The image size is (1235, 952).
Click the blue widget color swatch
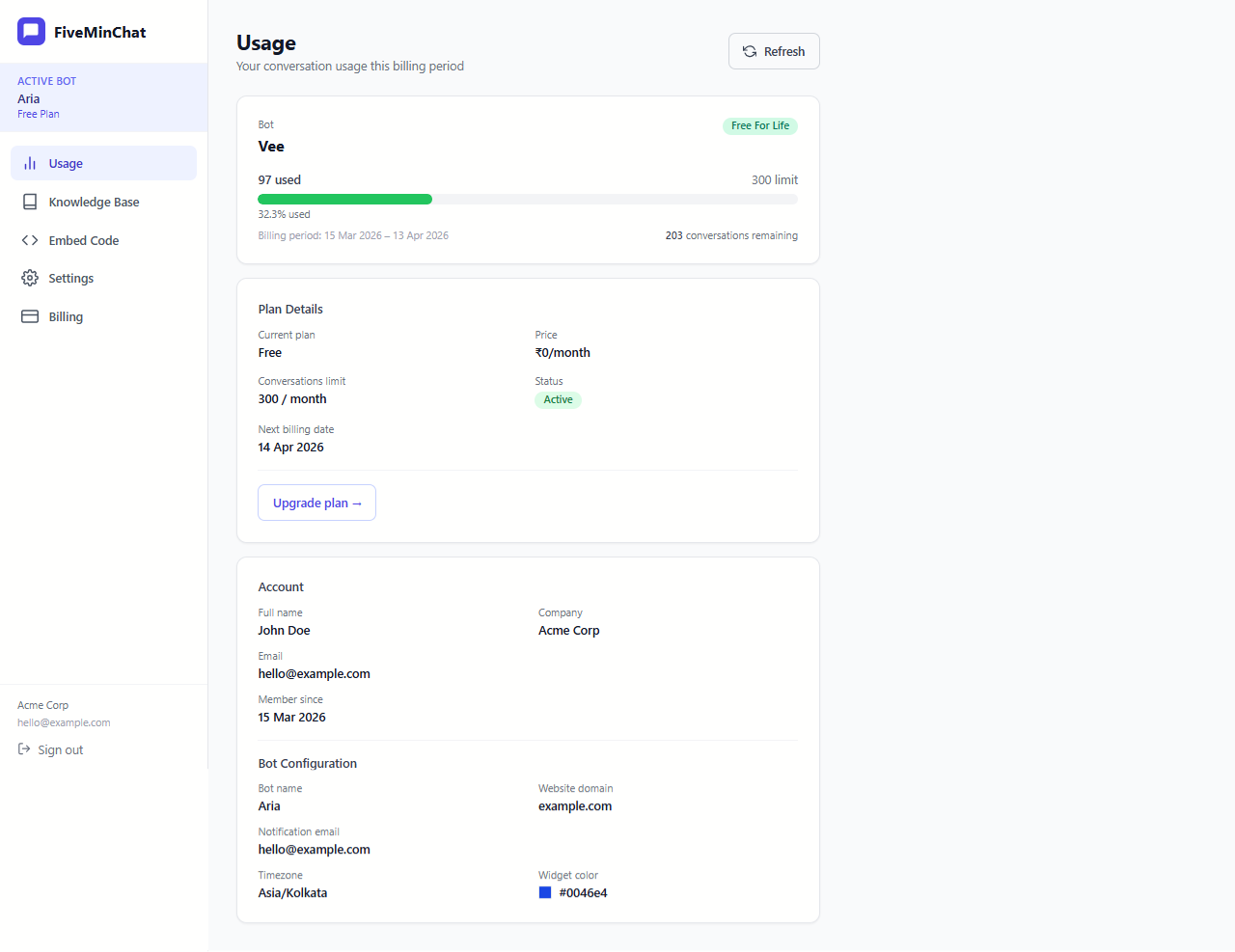545,892
